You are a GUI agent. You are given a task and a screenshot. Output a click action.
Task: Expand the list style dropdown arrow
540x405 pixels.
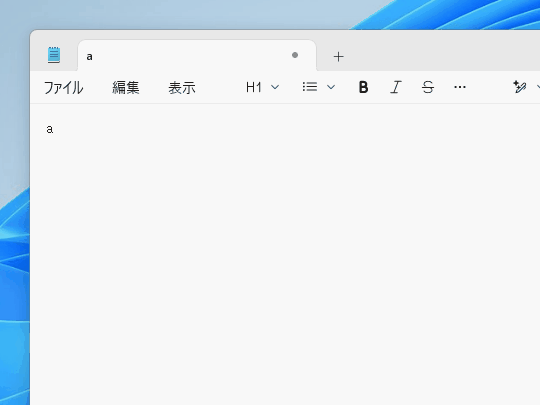tap(331, 87)
